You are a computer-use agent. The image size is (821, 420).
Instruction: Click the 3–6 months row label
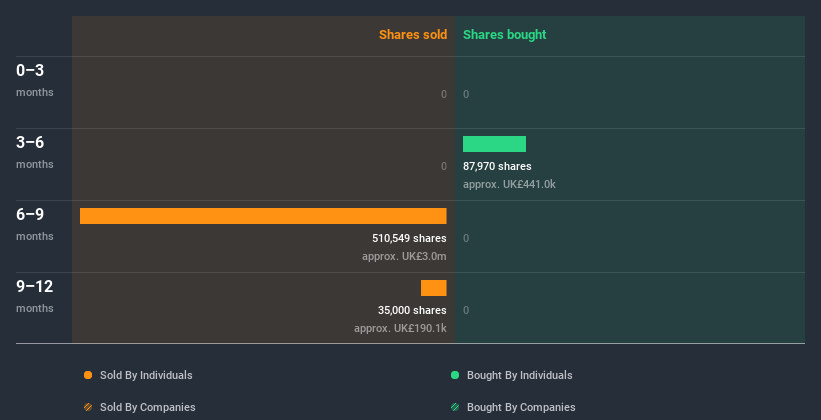(35, 152)
